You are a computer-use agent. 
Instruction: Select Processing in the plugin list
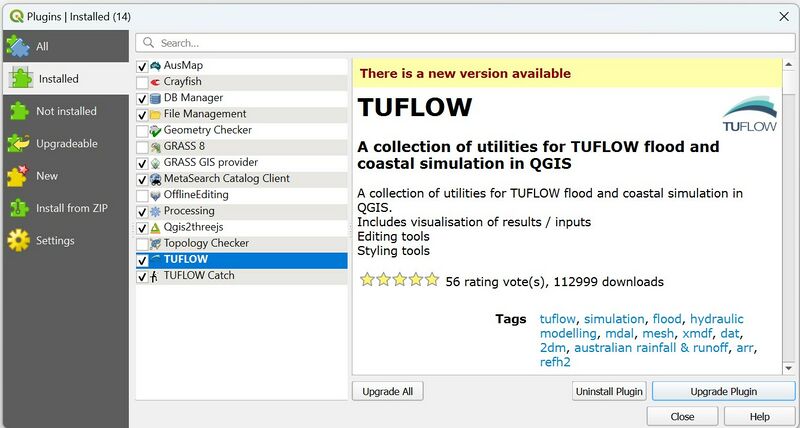coord(189,211)
